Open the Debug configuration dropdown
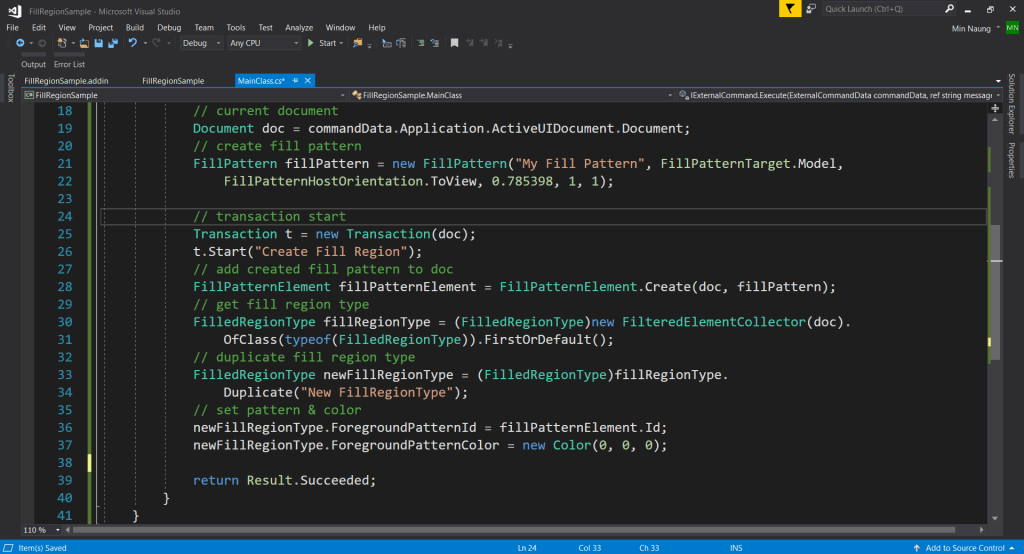The width and height of the screenshot is (1024, 554). point(201,43)
